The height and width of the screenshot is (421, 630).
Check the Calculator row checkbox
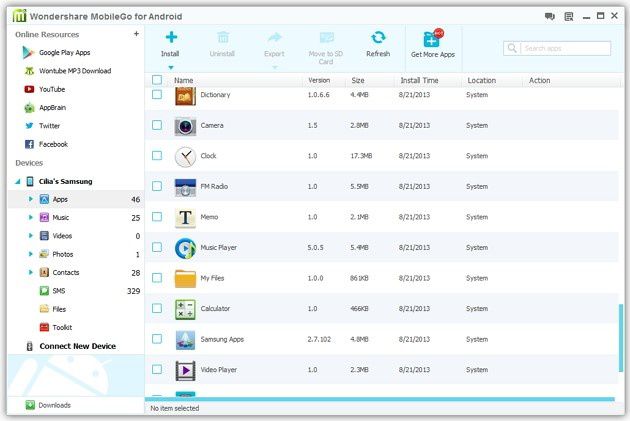[157, 308]
